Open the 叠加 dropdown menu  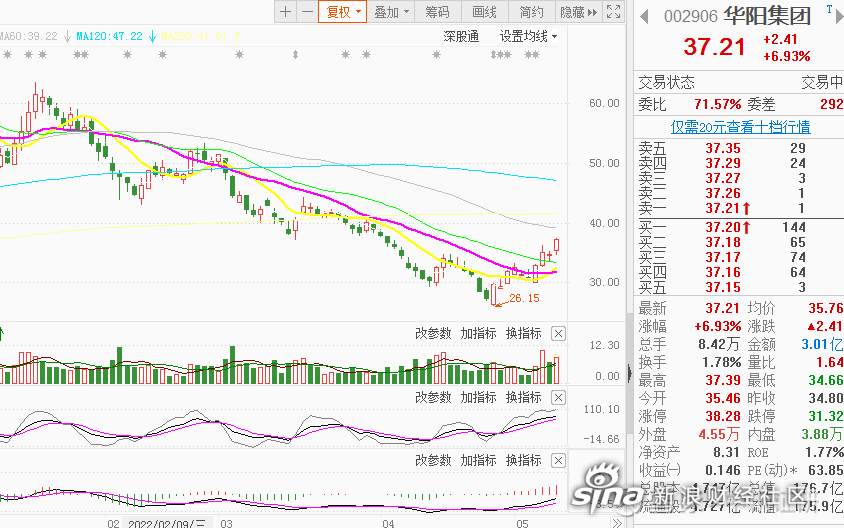tap(391, 12)
